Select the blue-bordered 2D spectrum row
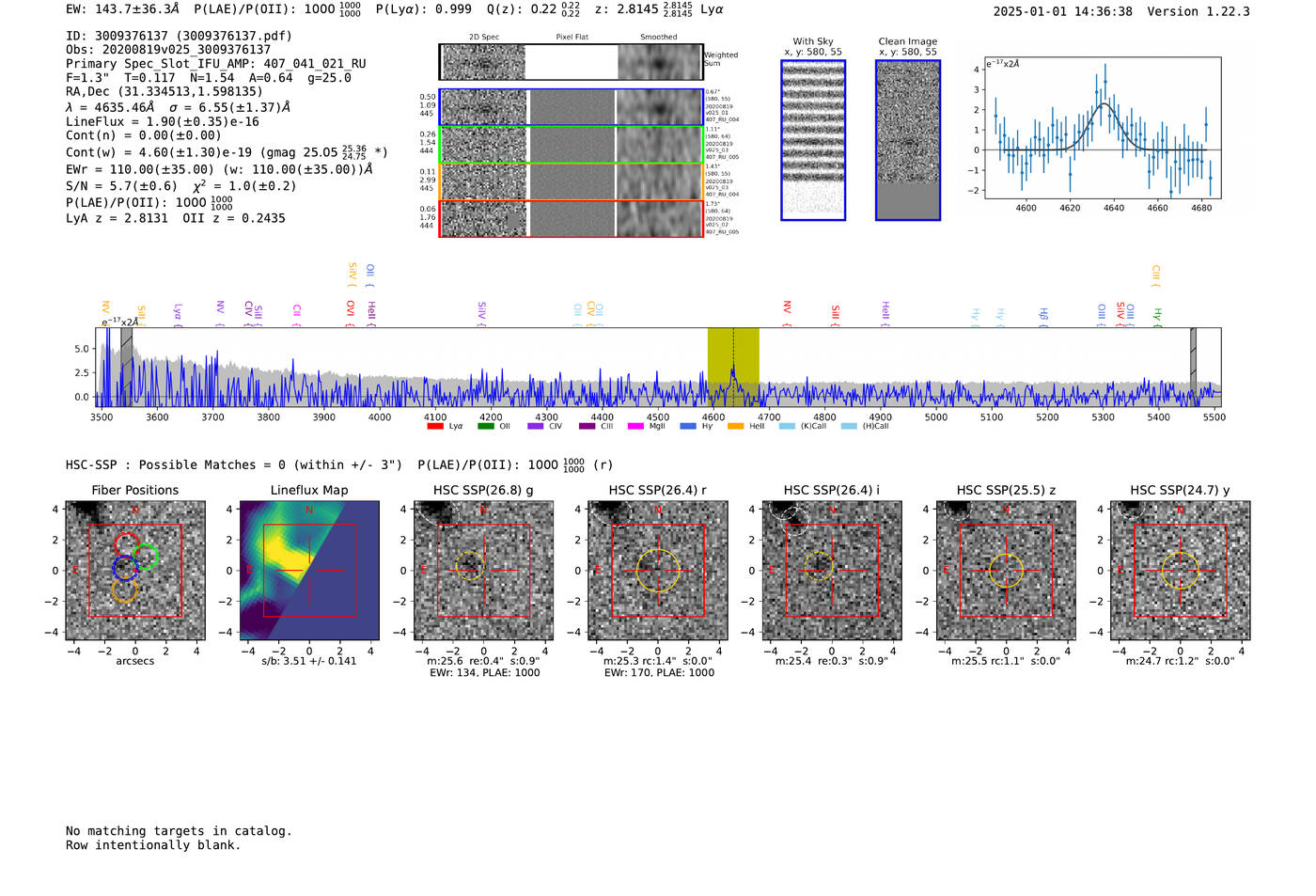This screenshot has height=896, width=1316. point(571,107)
